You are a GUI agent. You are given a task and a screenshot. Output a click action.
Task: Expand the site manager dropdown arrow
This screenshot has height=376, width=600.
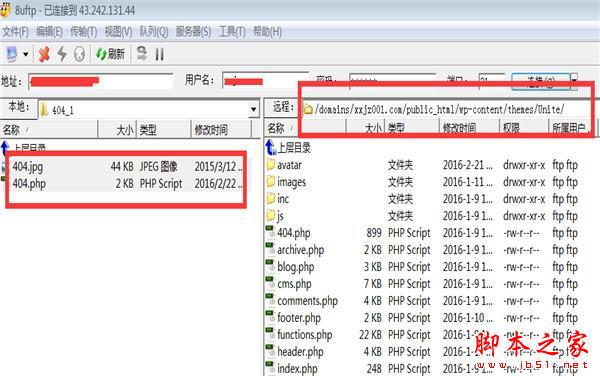click(26, 54)
